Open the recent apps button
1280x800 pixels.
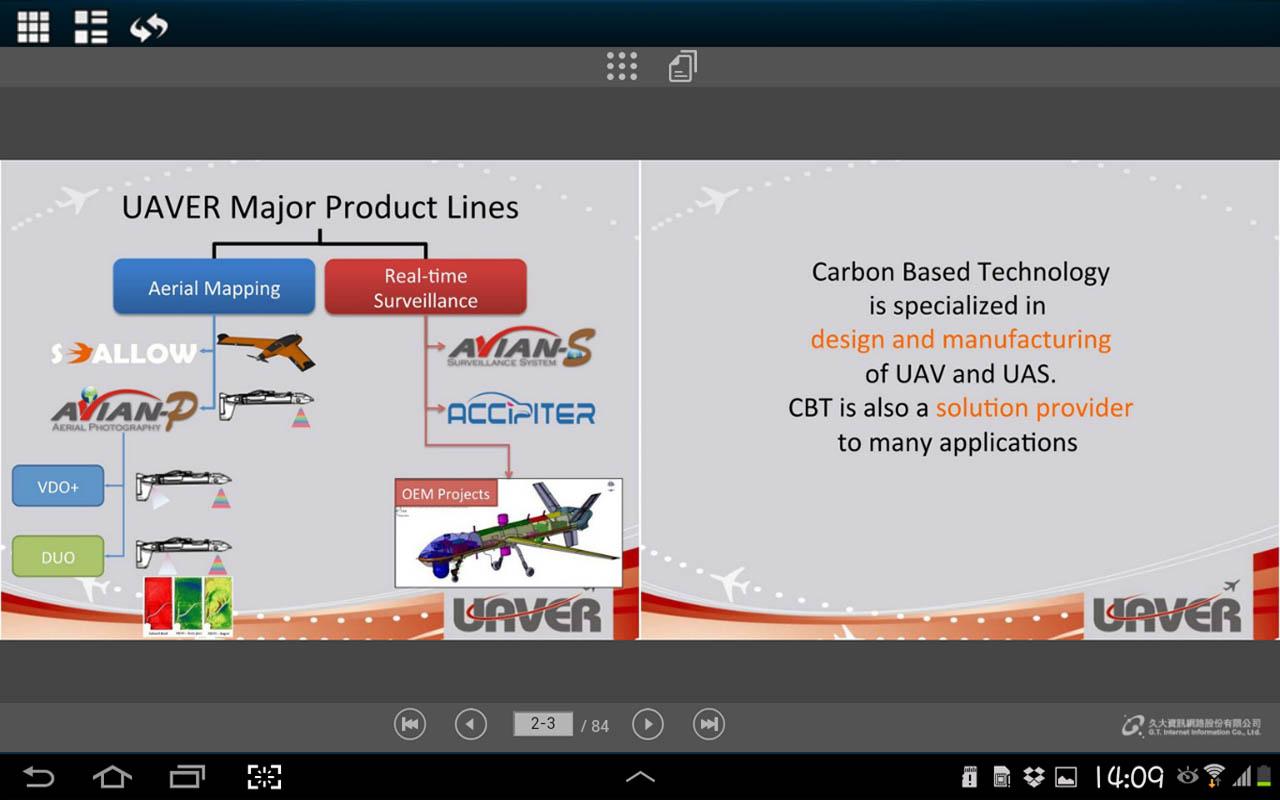click(187, 776)
